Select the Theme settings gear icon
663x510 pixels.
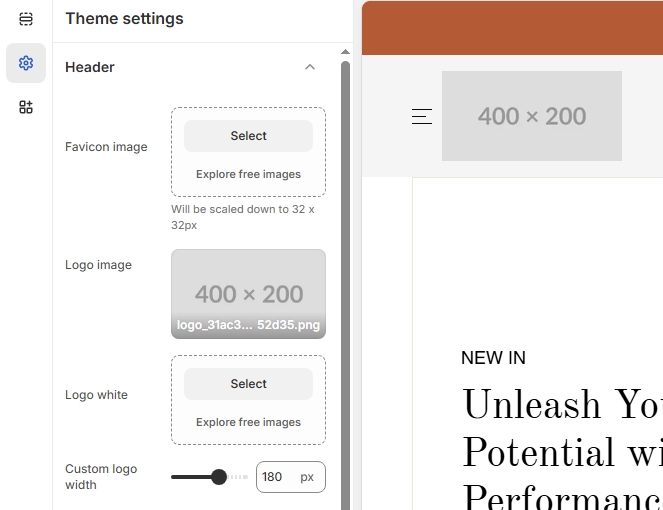26,63
